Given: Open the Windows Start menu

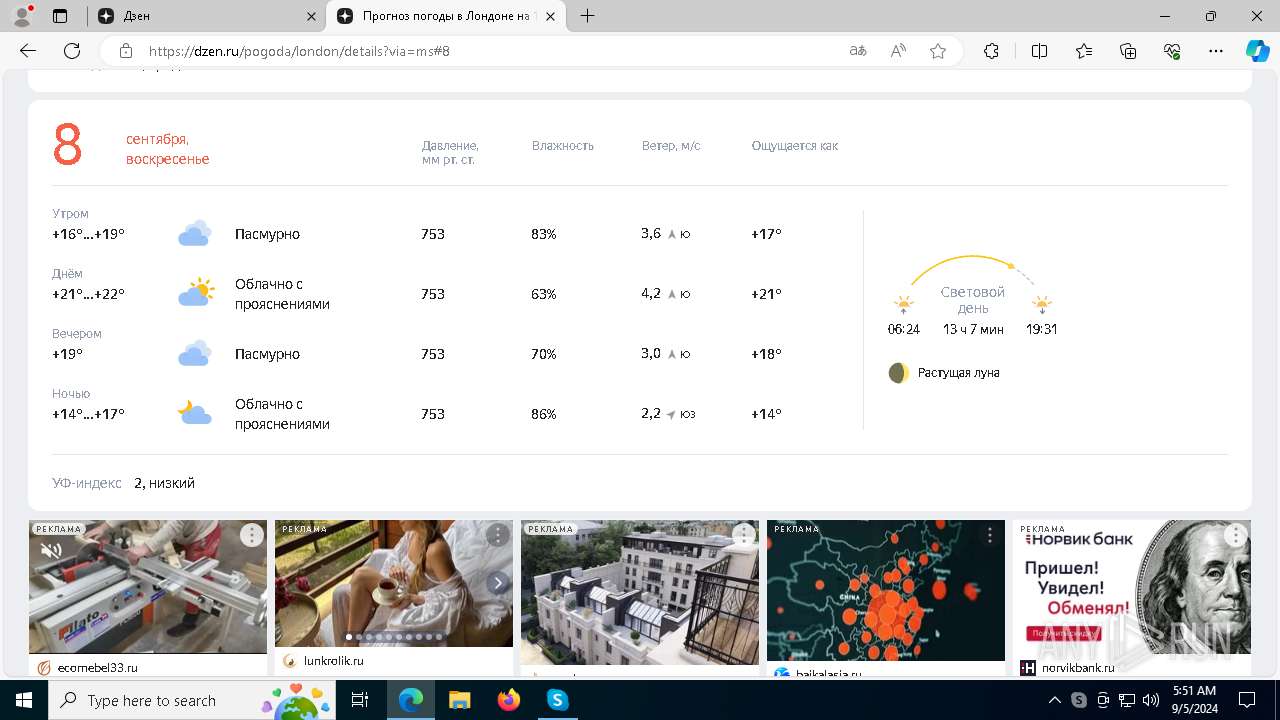Looking at the screenshot, I should (x=24, y=700).
